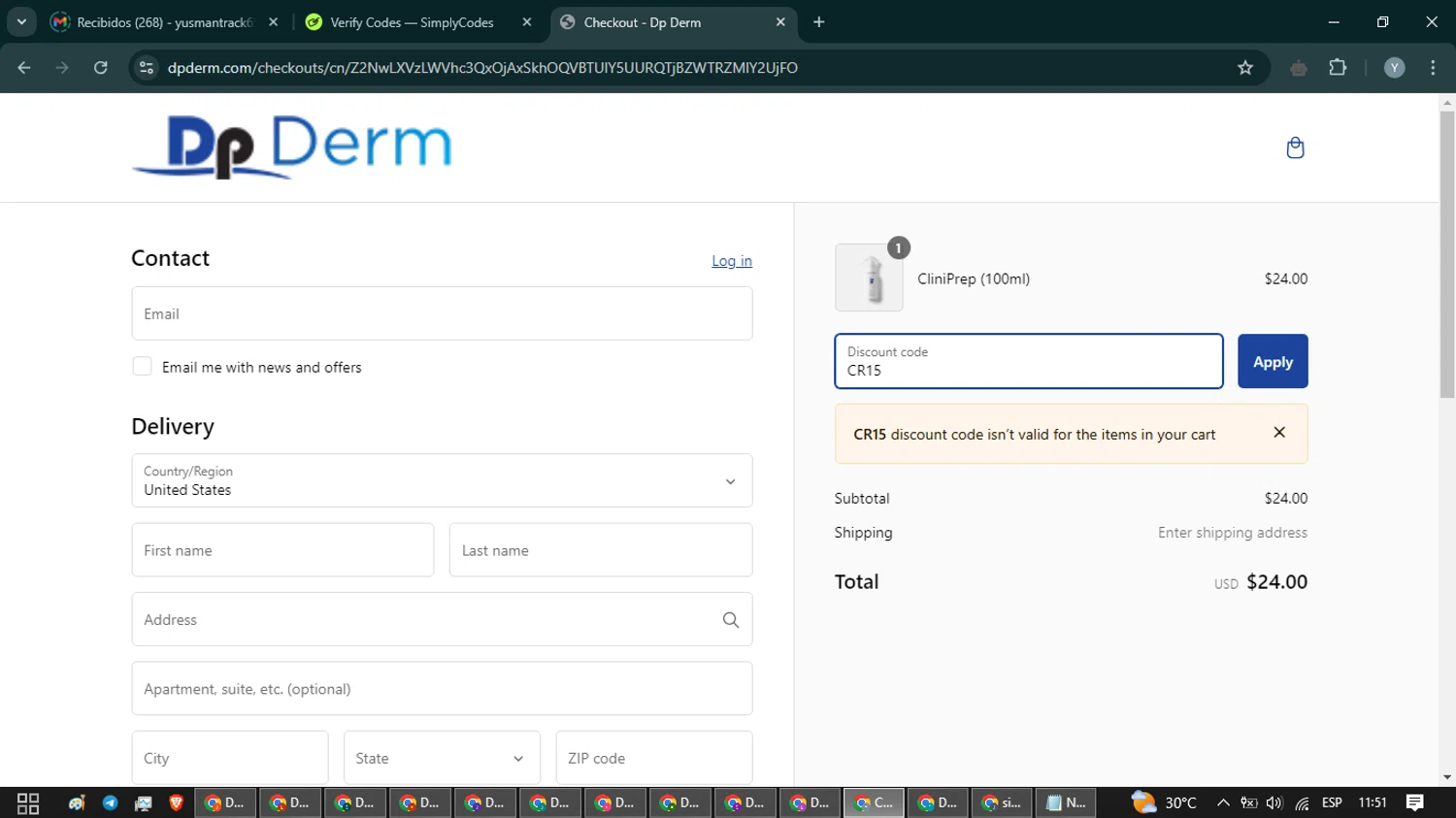Image resolution: width=1456 pixels, height=818 pixels.
Task: Open the Wi-Fi network tray icon
Action: tap(1302, 802)
